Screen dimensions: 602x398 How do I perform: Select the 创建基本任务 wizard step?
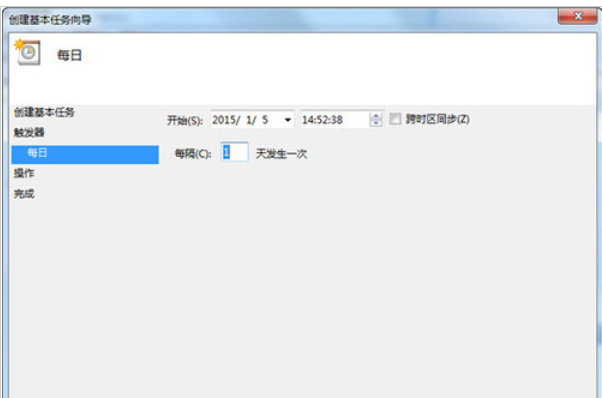[44, 112]
